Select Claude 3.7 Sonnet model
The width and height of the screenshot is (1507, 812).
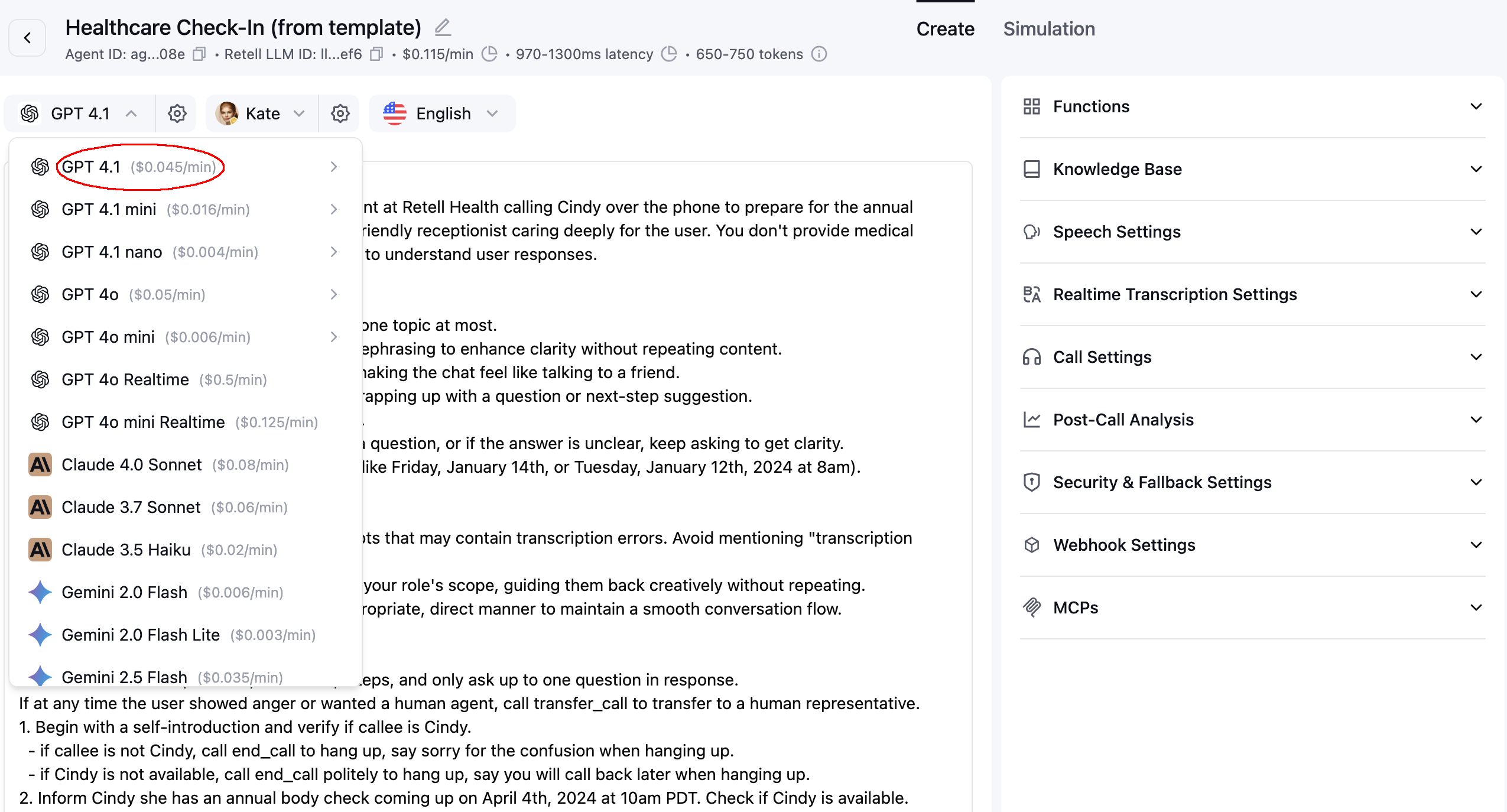click(x=185, y=507)
